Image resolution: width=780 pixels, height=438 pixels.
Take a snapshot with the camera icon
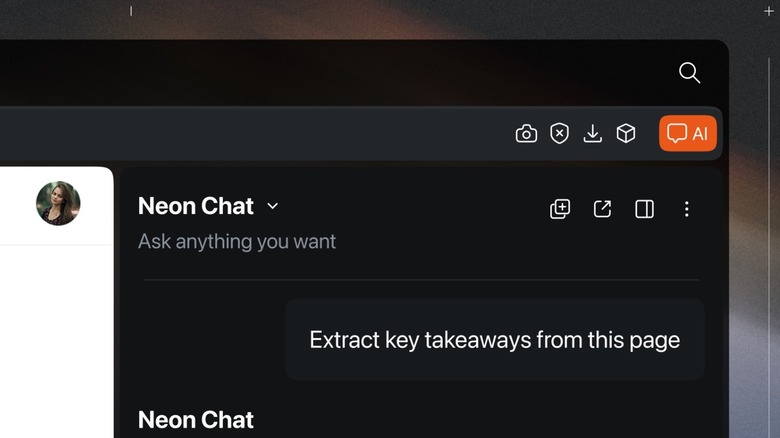click(526, 134)
